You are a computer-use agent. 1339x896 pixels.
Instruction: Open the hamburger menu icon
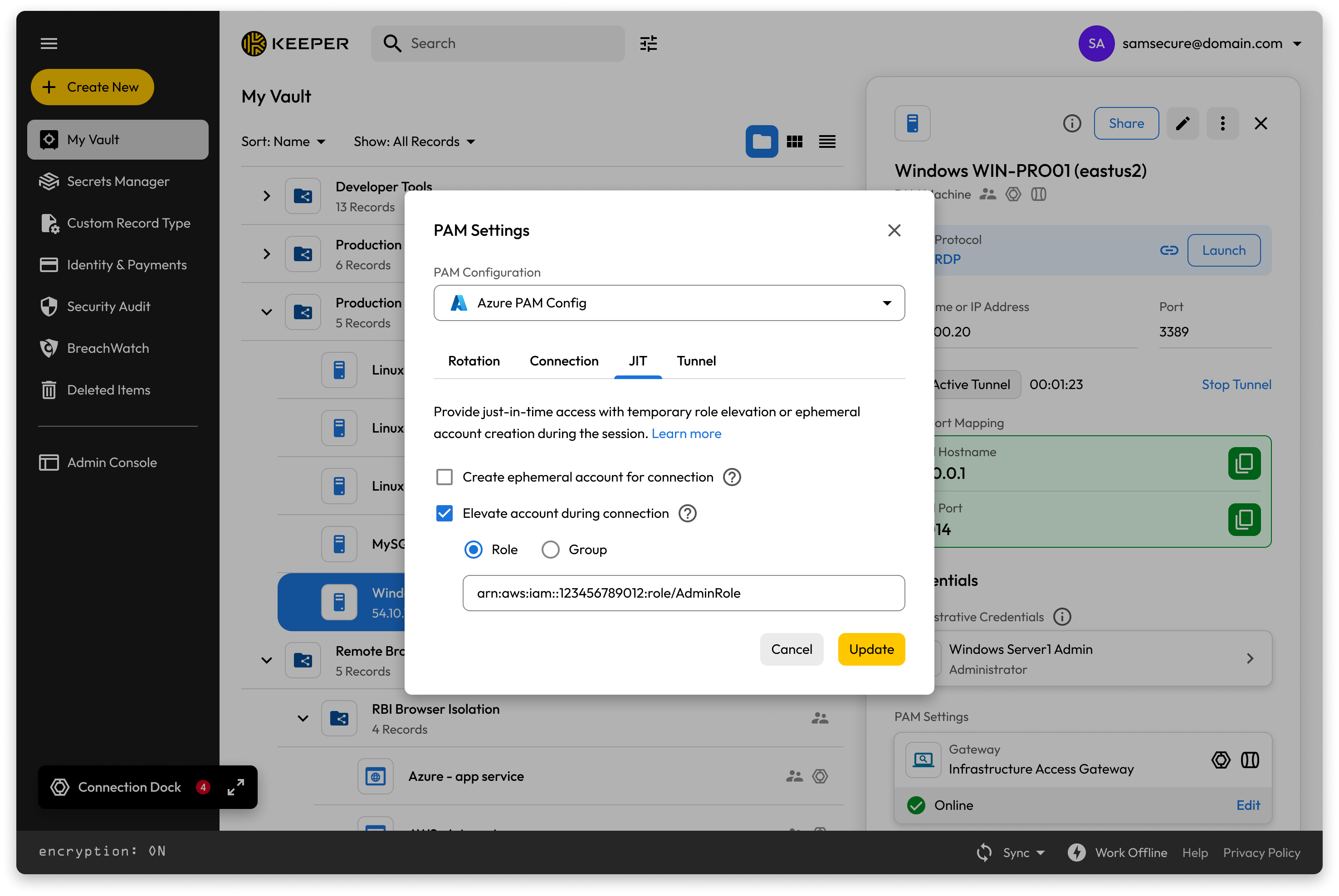click(x=49, y=44)
